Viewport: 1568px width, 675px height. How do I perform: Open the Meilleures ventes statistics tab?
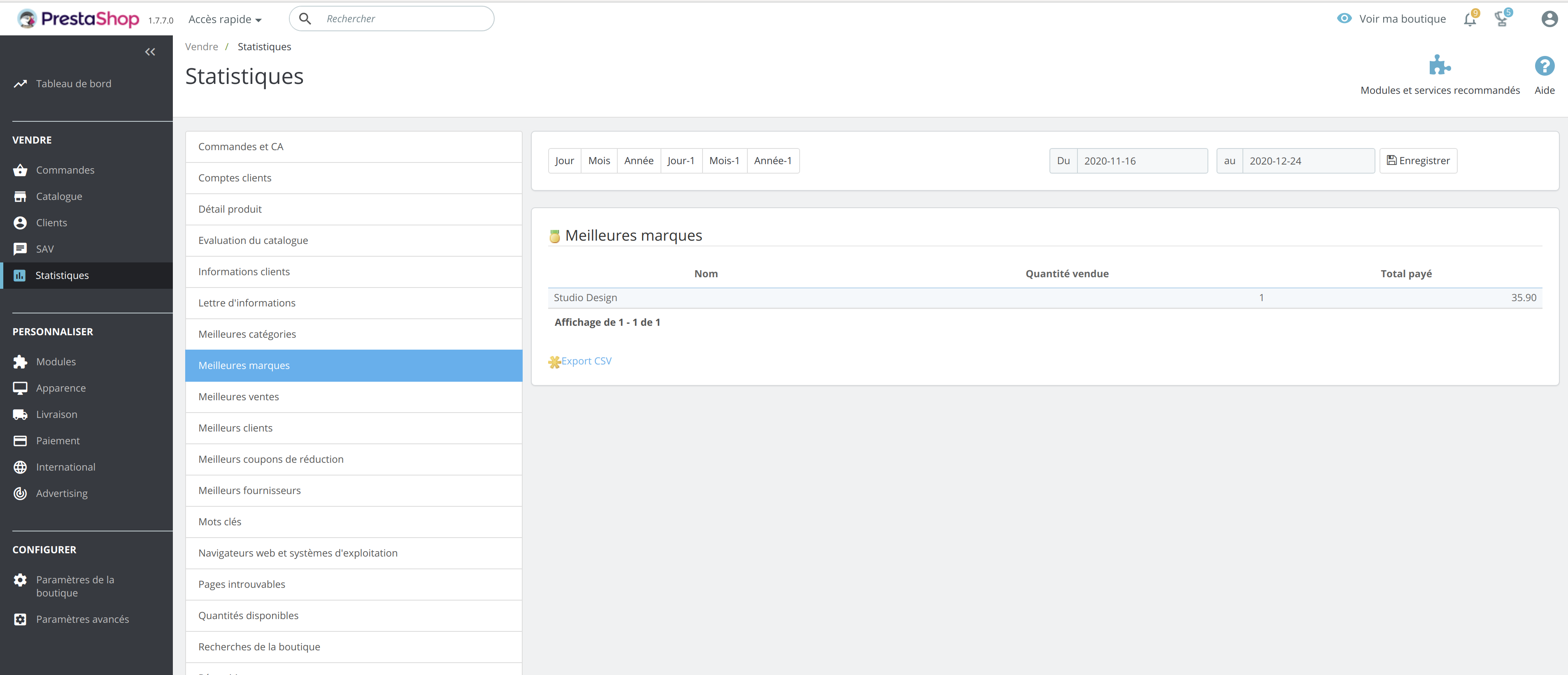[x=239, y=397]
